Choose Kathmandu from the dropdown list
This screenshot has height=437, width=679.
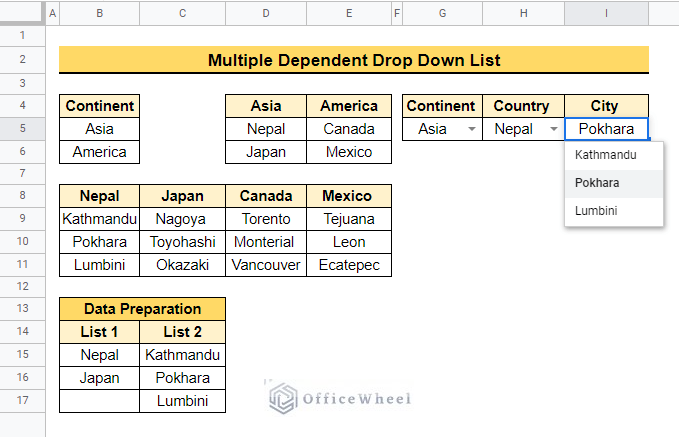606,156
